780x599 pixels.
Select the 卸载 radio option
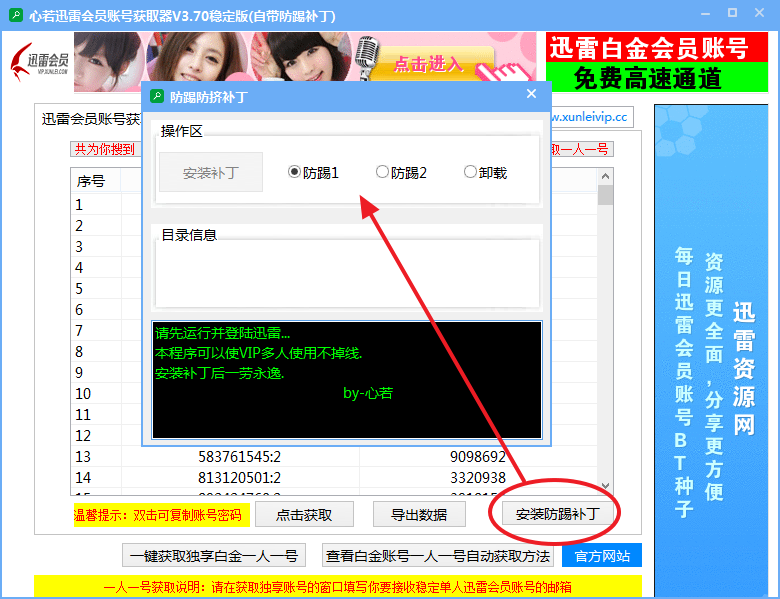(x=486, y=173)
